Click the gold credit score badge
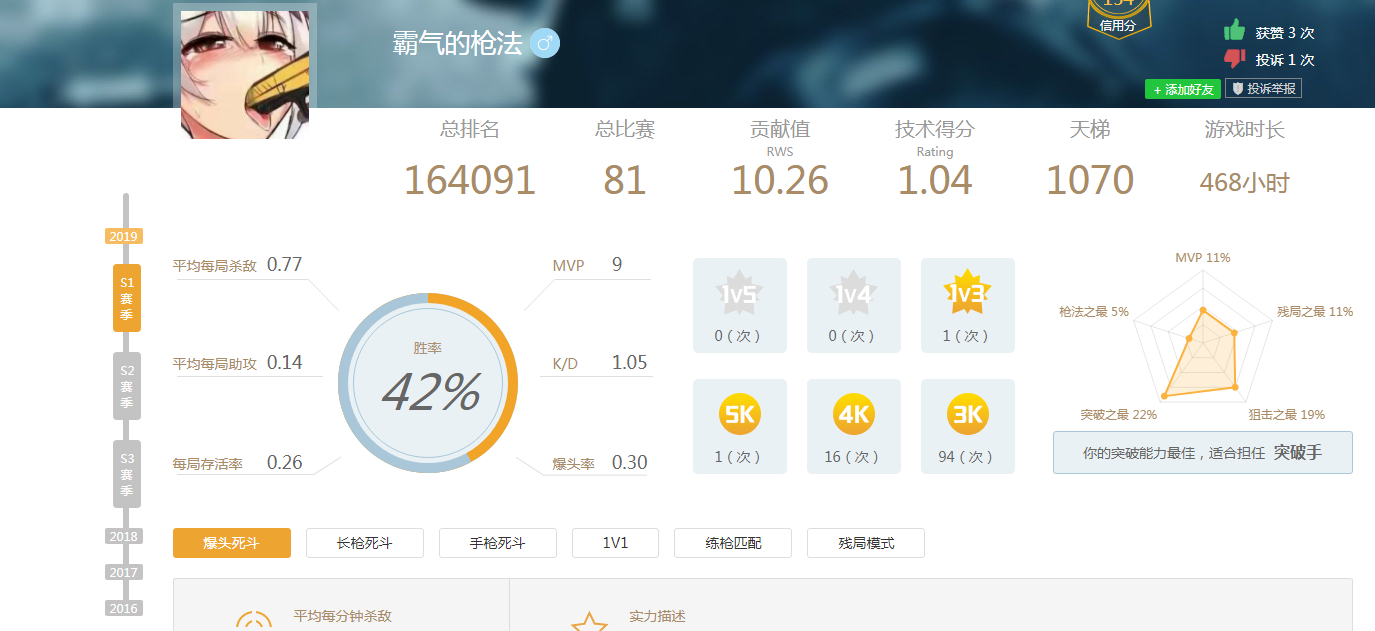The image size is (1375, 631). pos(1118,18)
